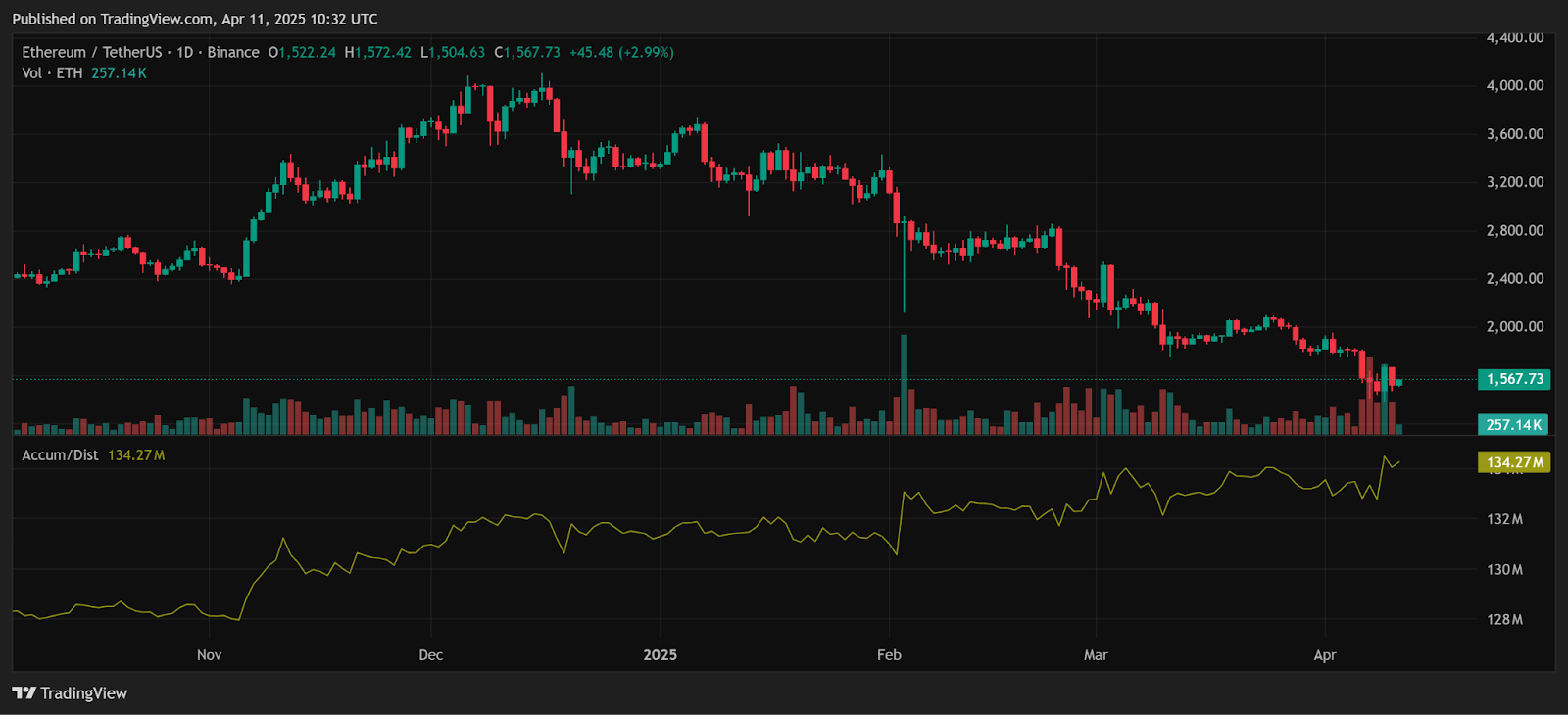This screenshot has height=715, width=1568.
Task: Click the Apr label on the time axis
Action: (1324, 655)
